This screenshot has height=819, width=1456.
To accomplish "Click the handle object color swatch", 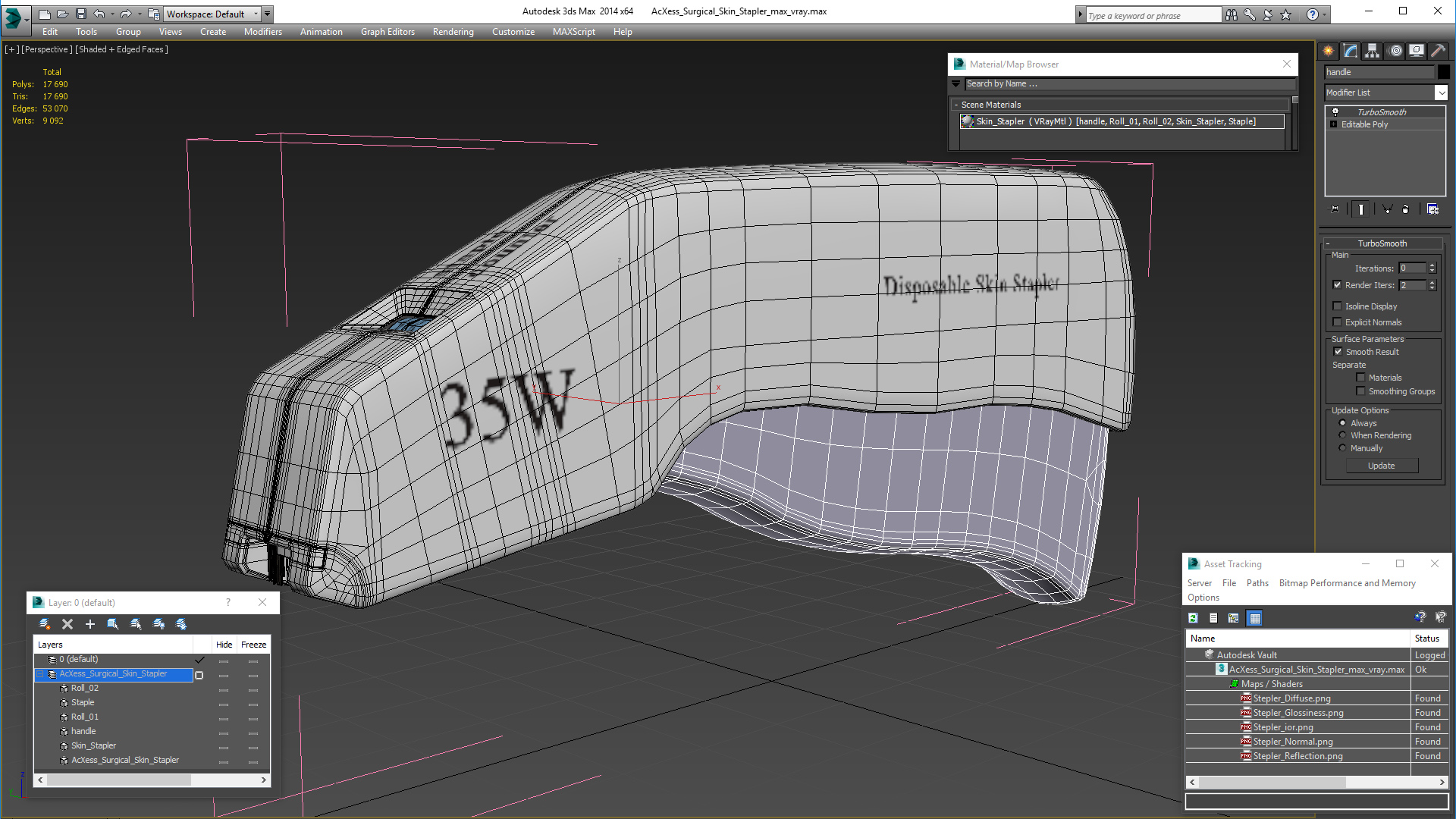I will [x=1444, y=72].
